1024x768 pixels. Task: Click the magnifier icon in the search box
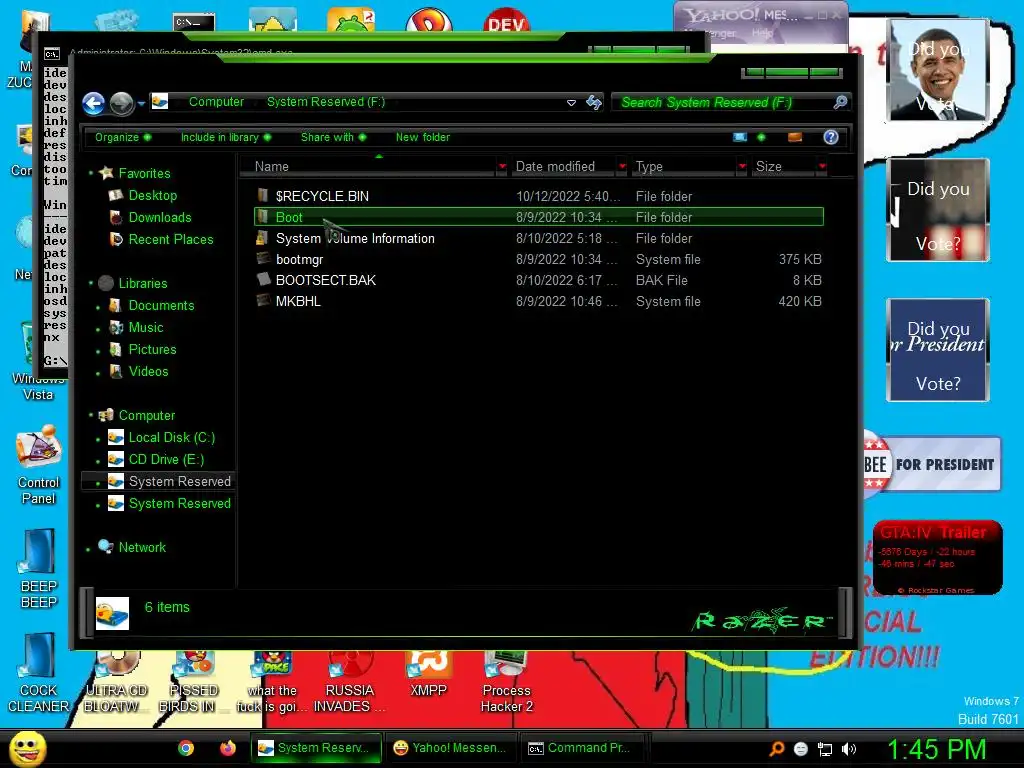click(x=840, y=102)
